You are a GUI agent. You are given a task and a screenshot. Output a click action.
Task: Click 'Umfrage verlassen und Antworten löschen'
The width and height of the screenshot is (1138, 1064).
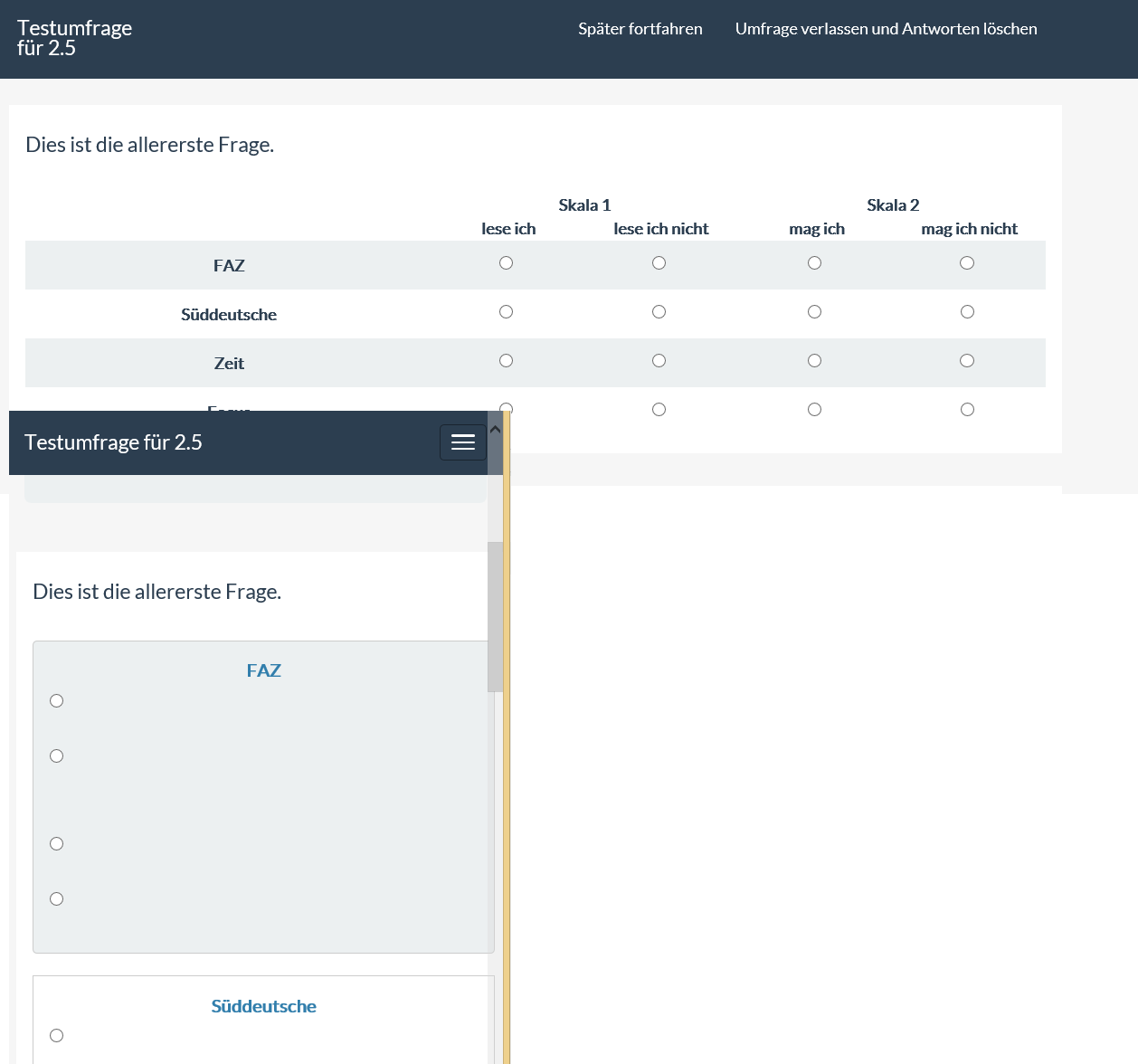886,29
